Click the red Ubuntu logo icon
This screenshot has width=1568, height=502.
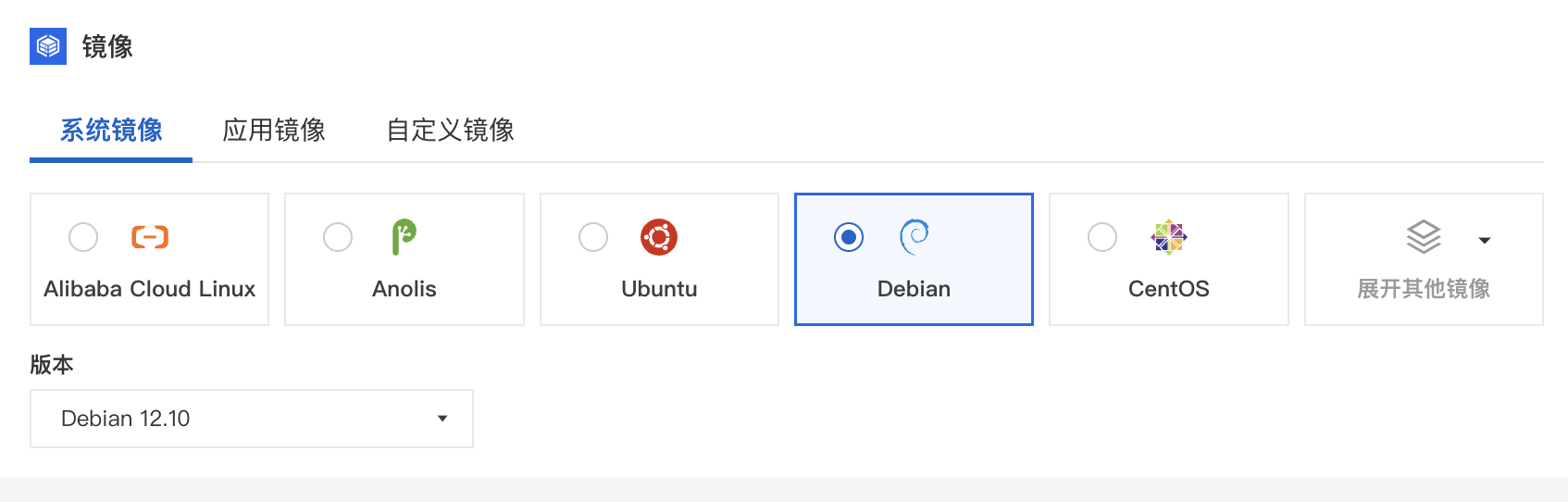(x=659, y=237)
